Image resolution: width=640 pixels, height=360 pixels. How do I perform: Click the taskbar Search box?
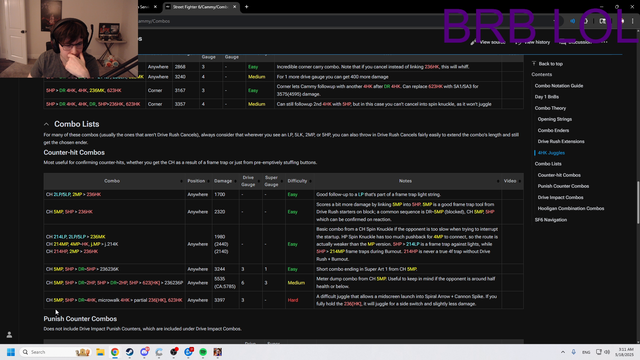[55, 352]
